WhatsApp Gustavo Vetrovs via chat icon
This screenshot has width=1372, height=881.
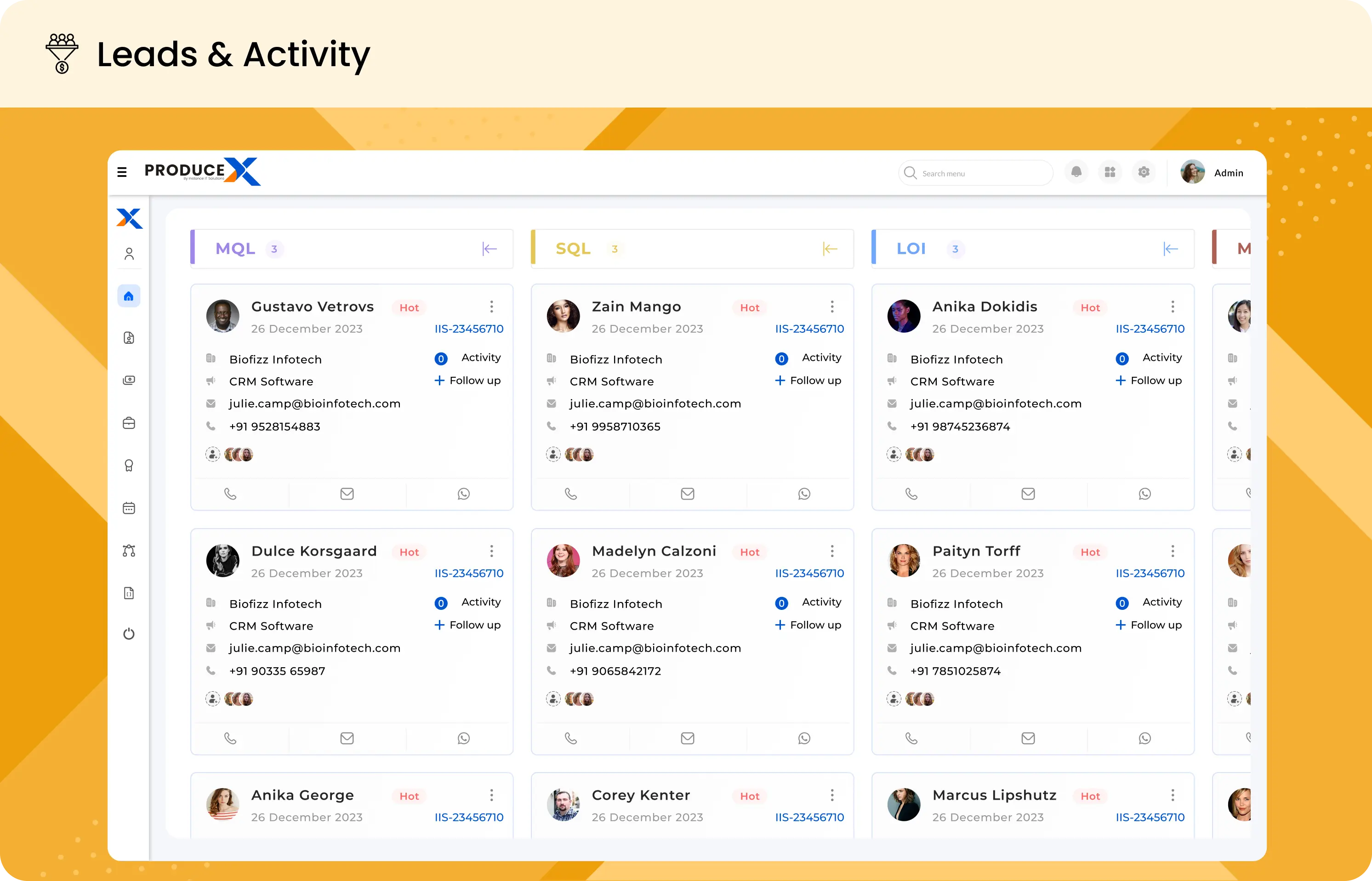pyautogui.click(x=463, y=494)
